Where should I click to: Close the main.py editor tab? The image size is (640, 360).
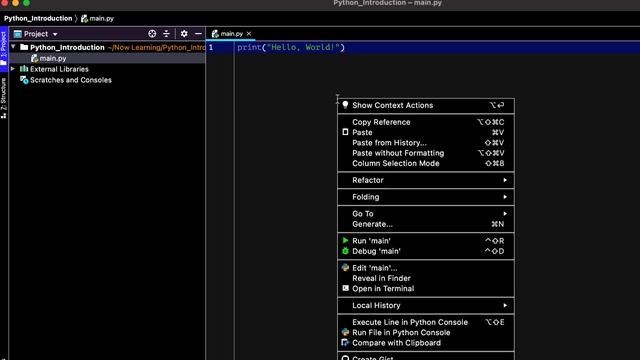pos(249,34)
